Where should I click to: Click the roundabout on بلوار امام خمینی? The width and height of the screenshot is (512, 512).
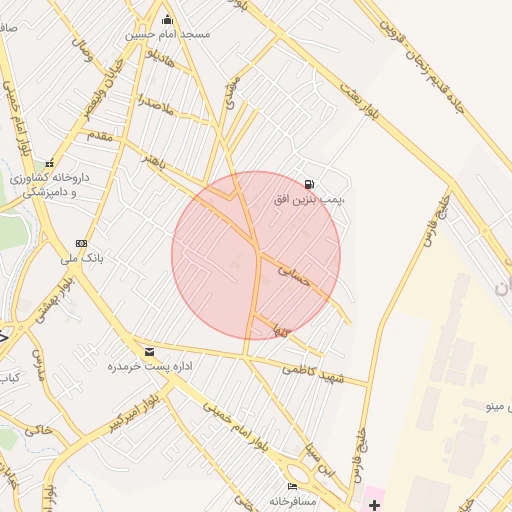point(298,476)
